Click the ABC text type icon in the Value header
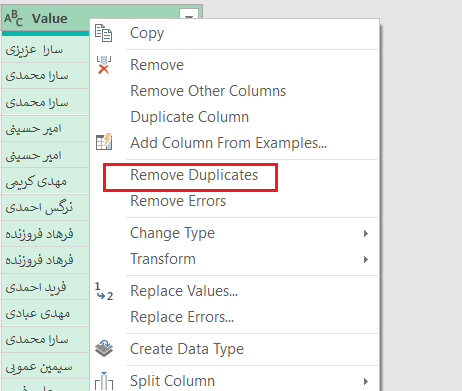 (13, 18)
